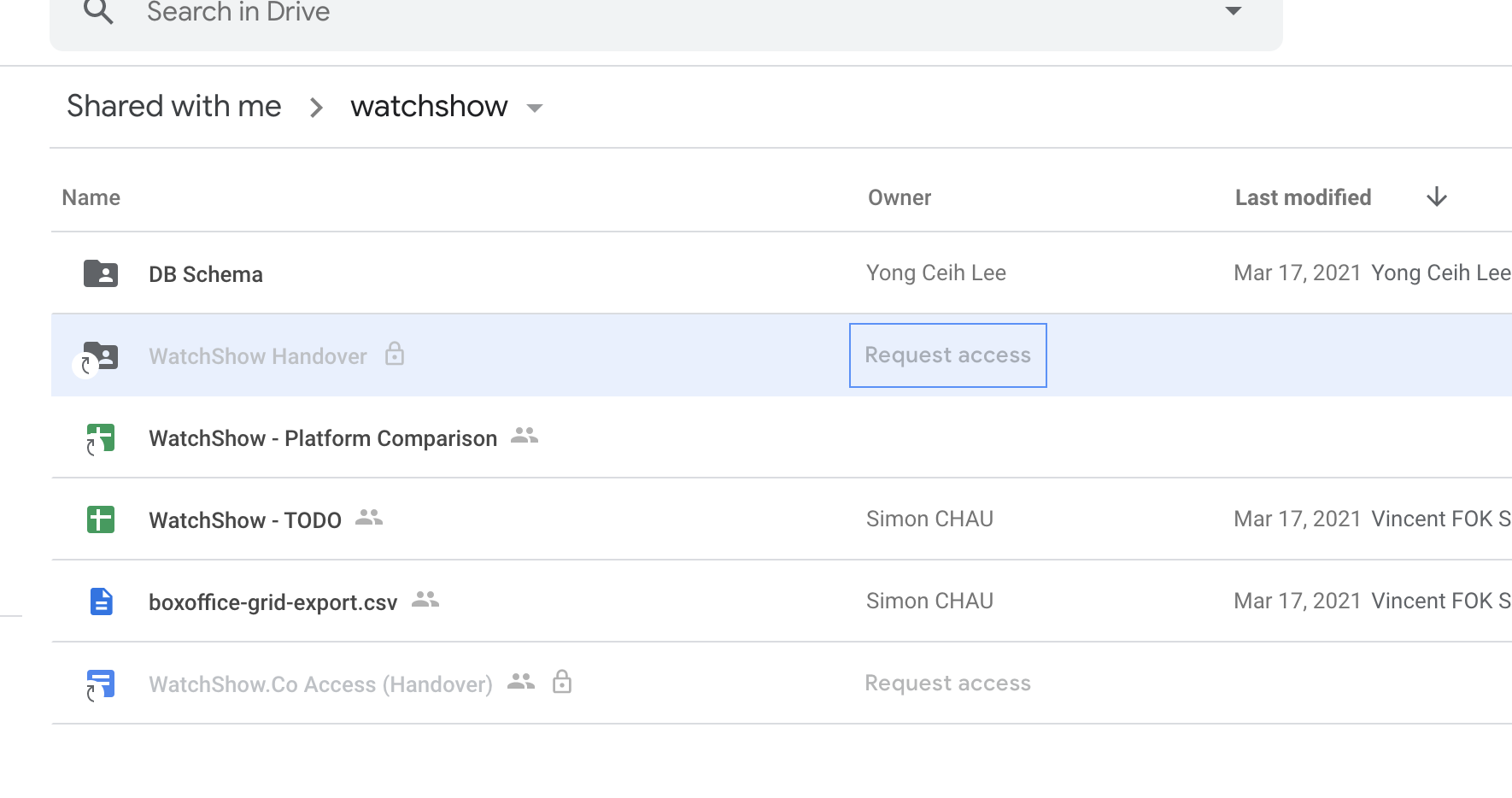The width and height of the screenshot is (1512, 798).
Task: Click the Platform Comparison spreadsheet icon
Action: 101,438
